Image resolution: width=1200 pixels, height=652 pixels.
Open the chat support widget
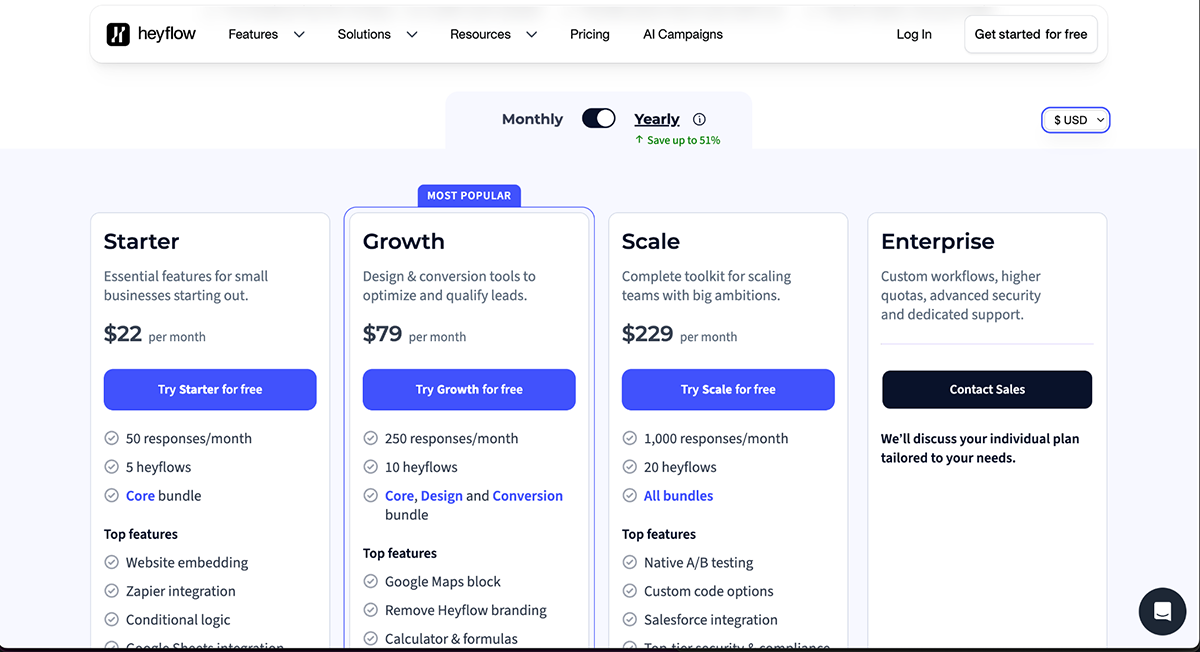[x=1161, y=611]
